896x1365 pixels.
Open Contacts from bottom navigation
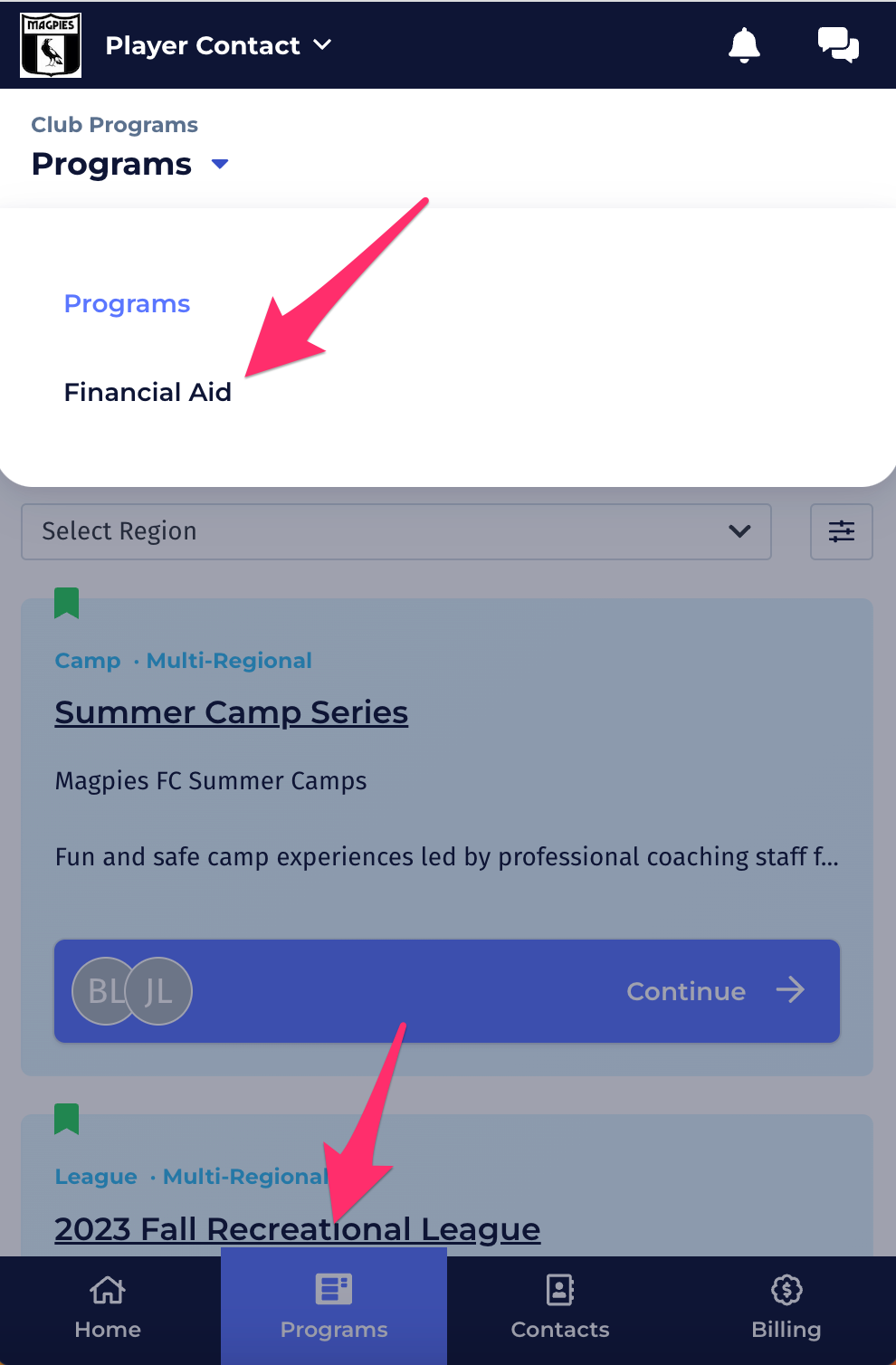tap(560, 1309)
